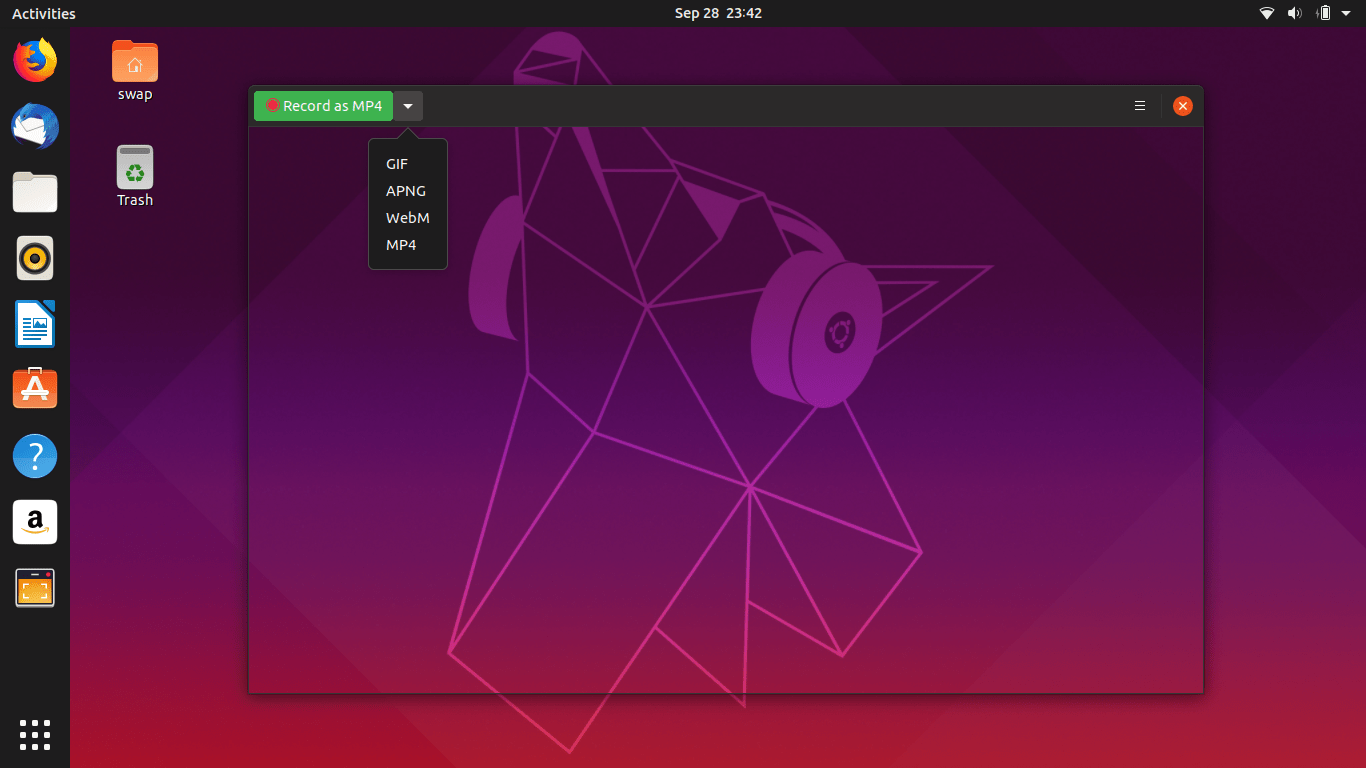Open the Activities overview

click(x=44, y=13)
